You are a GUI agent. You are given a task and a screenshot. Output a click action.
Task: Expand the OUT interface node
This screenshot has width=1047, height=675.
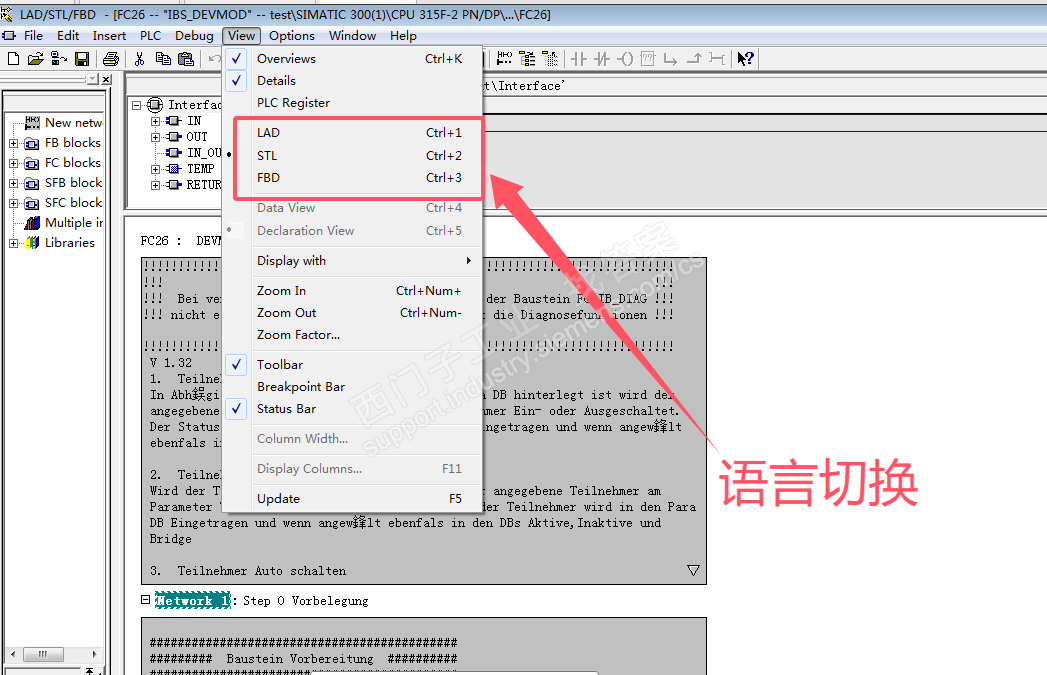point(156,138)
